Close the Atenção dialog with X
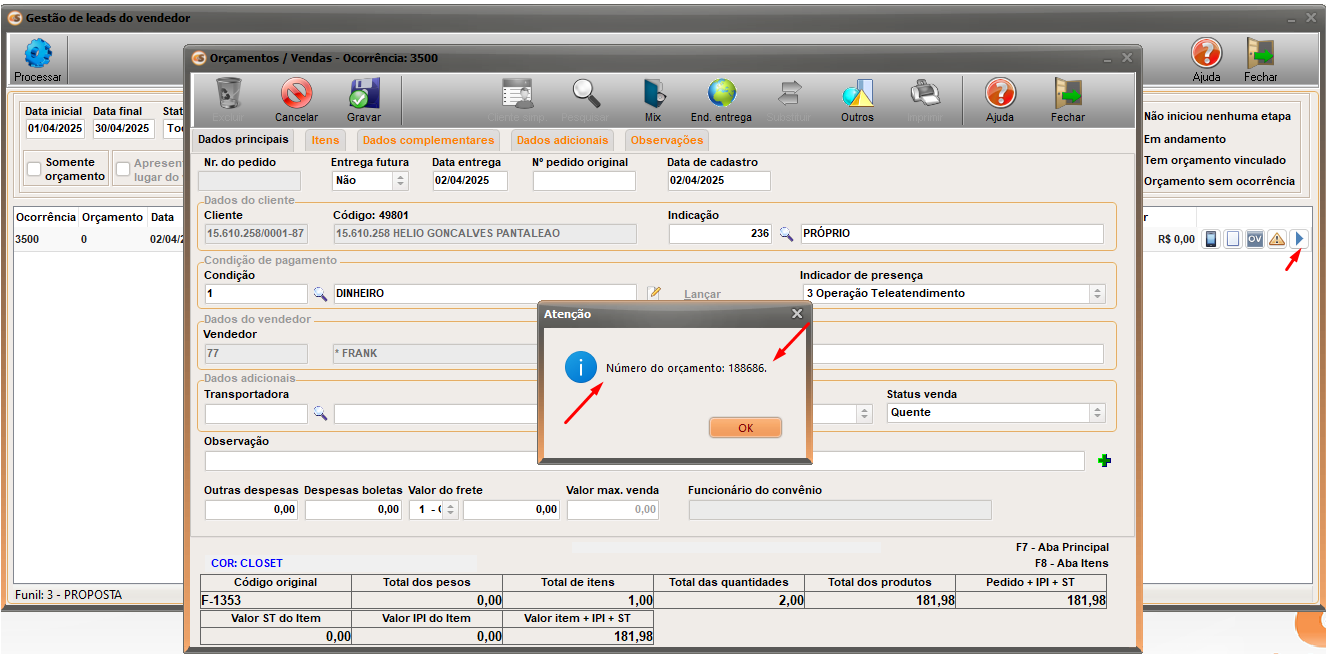 pyautogui.click(x=797, y=314)
